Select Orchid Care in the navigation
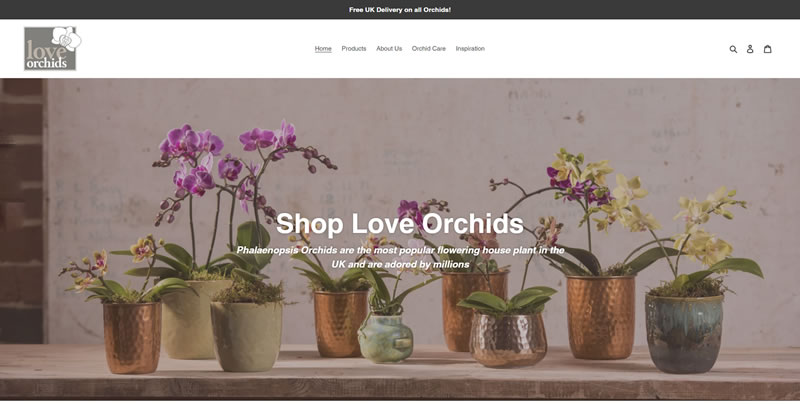 point(429,48)
